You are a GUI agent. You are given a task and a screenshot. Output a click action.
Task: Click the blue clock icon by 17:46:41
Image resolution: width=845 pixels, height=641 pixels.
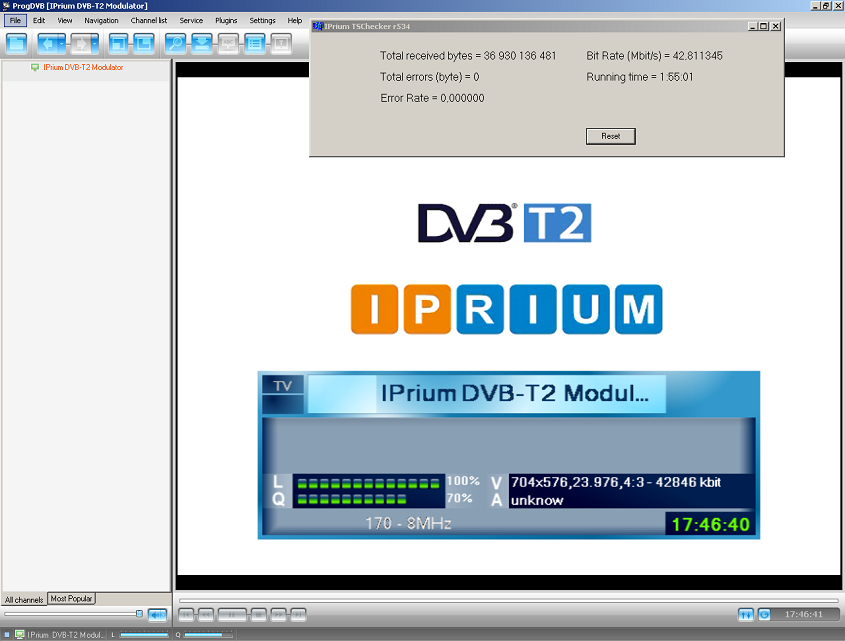coord(764,615)
